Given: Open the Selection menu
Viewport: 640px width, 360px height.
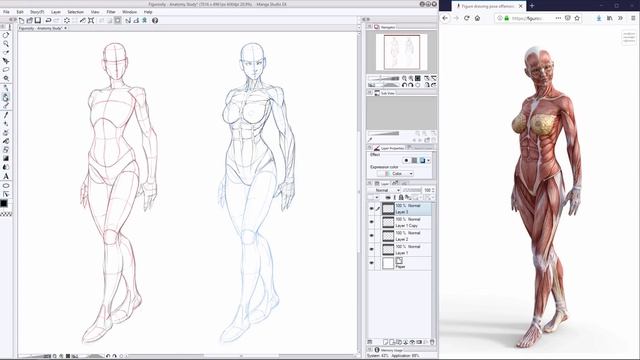Looking at the screenshot, I should (x=76, y=12).
